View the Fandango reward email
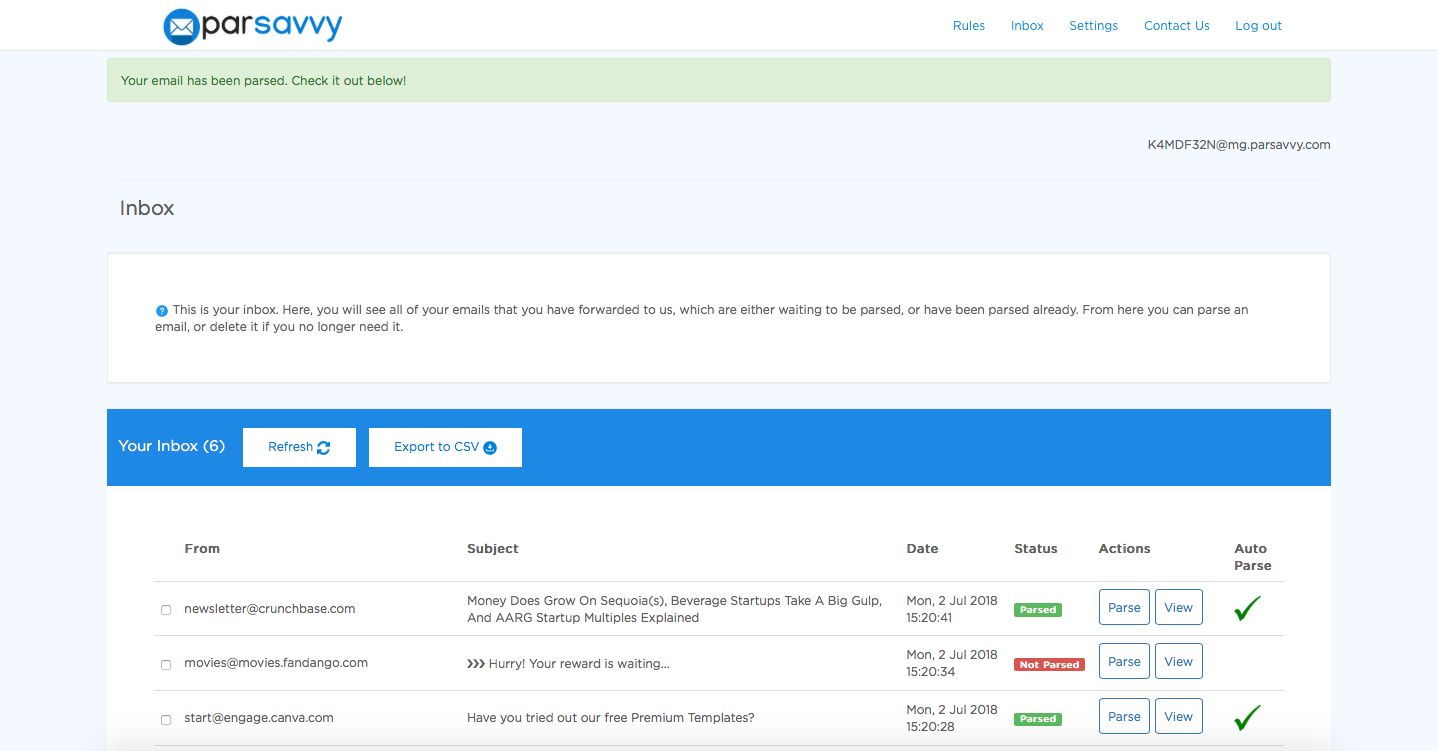This screenshot has width=1438, height=751. pyautogui.click(x=1179, y=661)
